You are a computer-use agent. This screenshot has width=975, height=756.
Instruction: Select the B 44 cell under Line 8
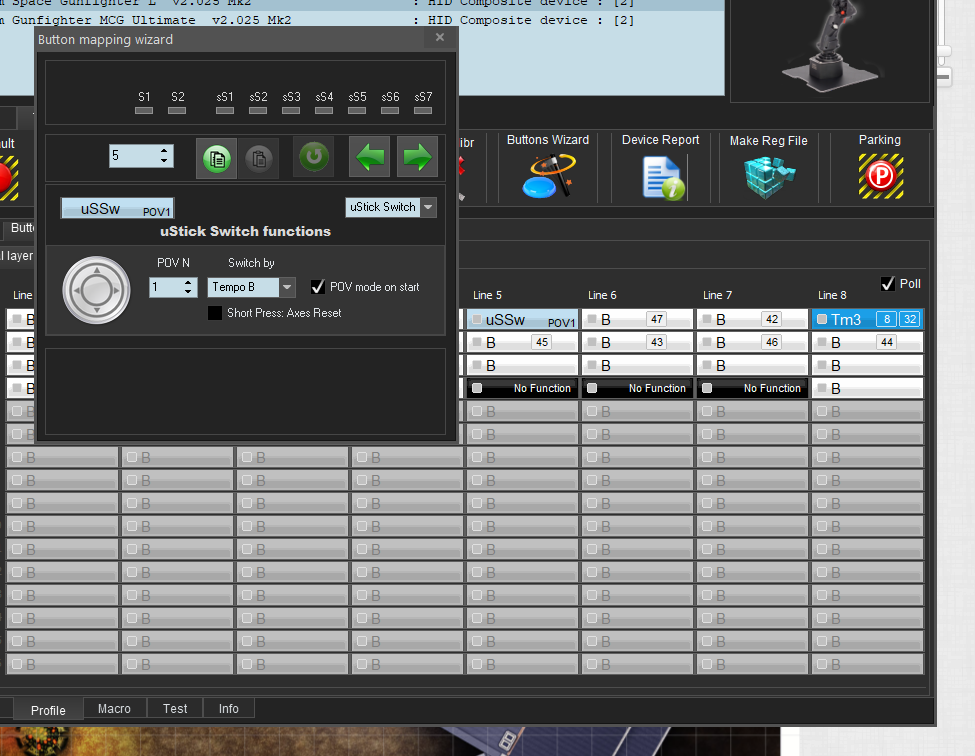pyautogui.click(x=867, y=343)
